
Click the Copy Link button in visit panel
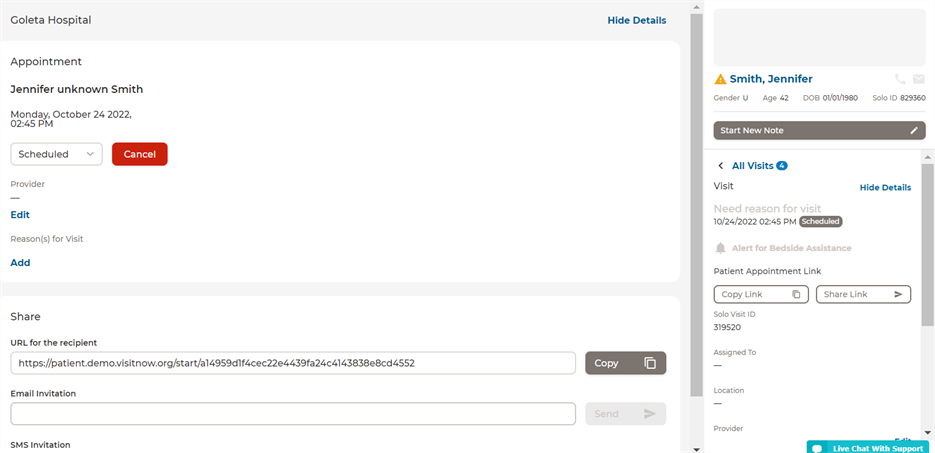click(760, 294)
